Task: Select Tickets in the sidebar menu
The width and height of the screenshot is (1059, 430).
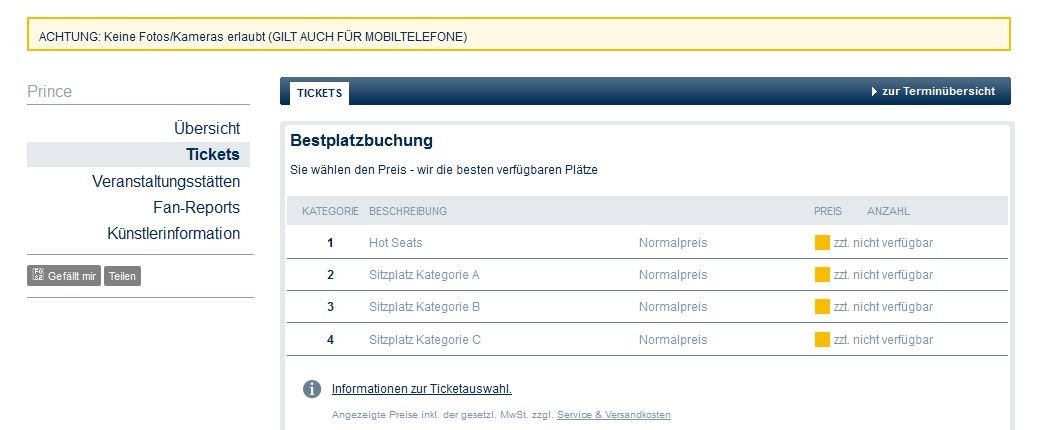Action: click(x=213, y=155)
